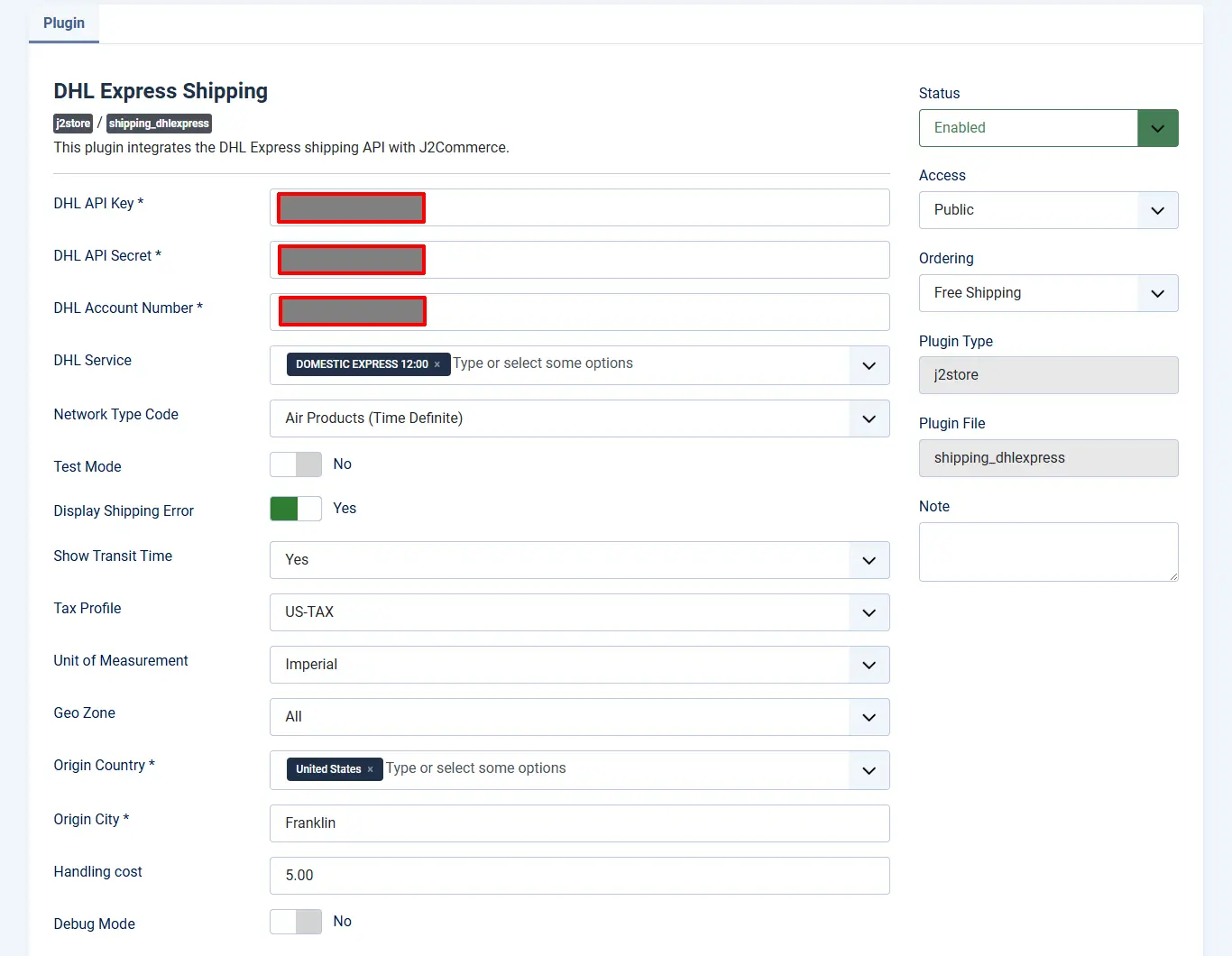
Task: Click the DHL Account Number input field
Action: coord(580,312)
